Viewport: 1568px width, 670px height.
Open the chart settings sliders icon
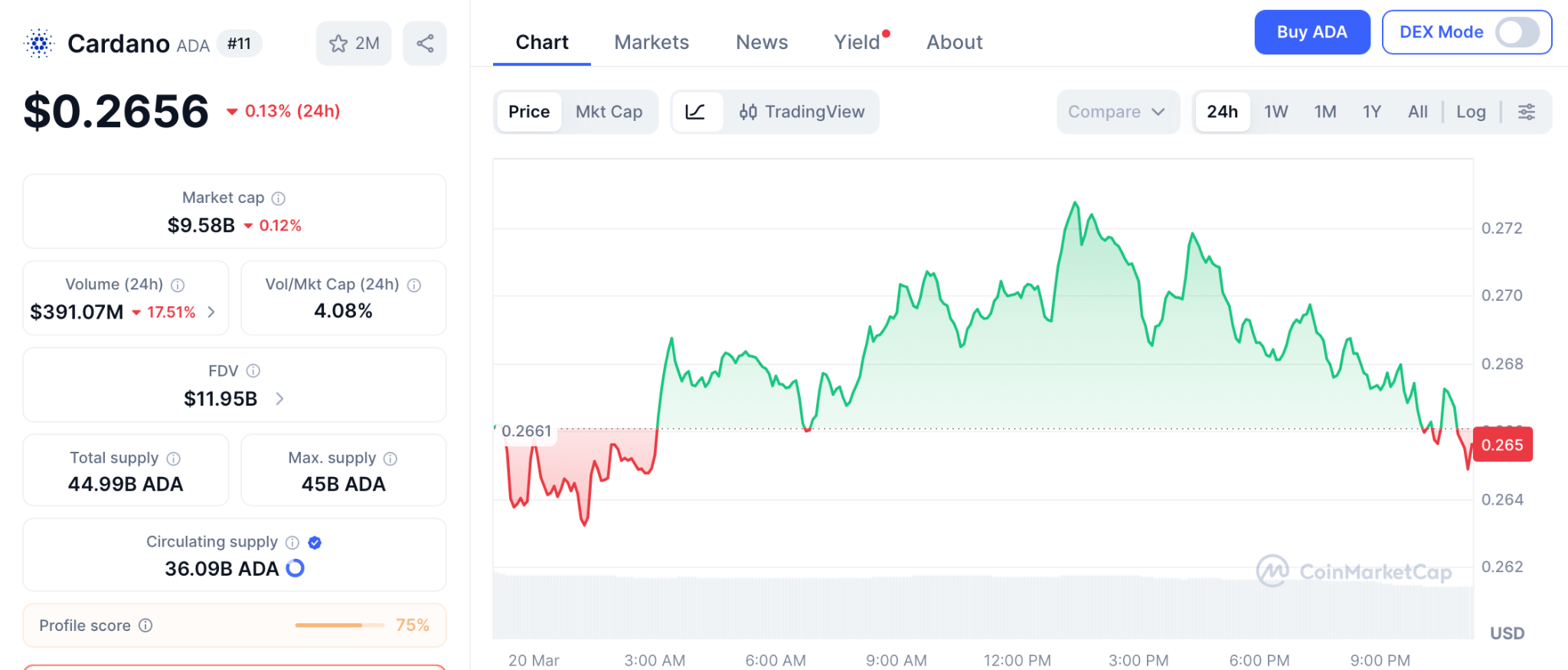point(1527,112)
